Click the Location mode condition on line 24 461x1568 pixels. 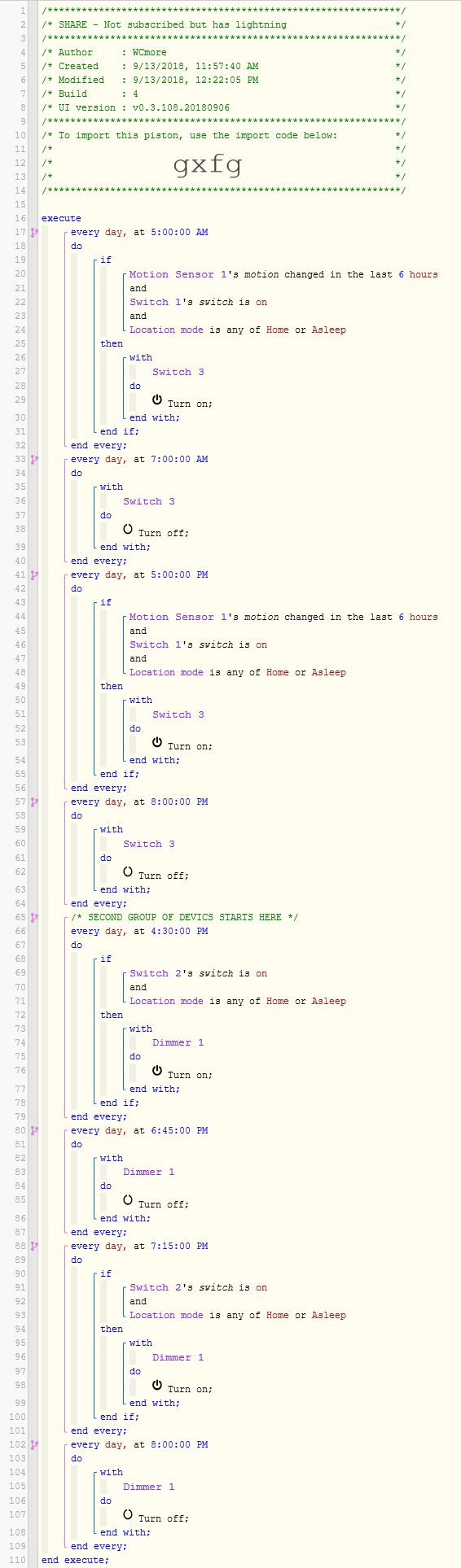(238, 330)
